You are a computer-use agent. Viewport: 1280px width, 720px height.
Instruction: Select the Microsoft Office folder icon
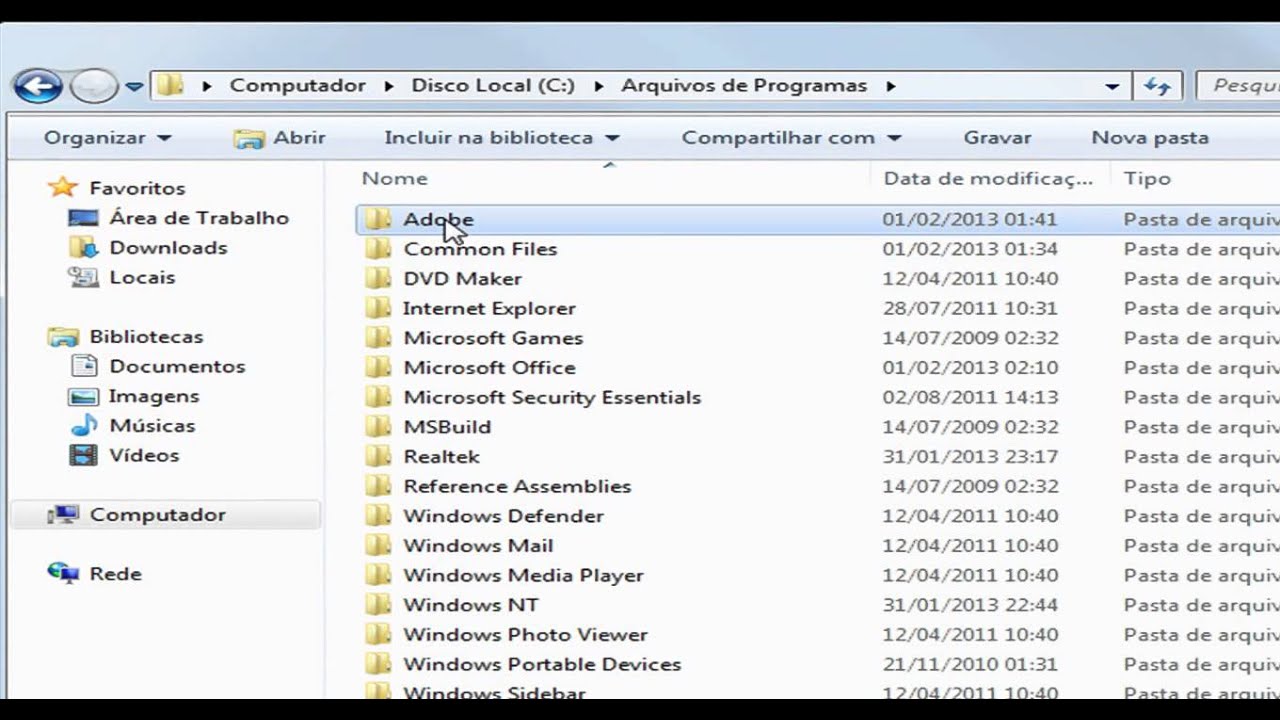point(377,368)
